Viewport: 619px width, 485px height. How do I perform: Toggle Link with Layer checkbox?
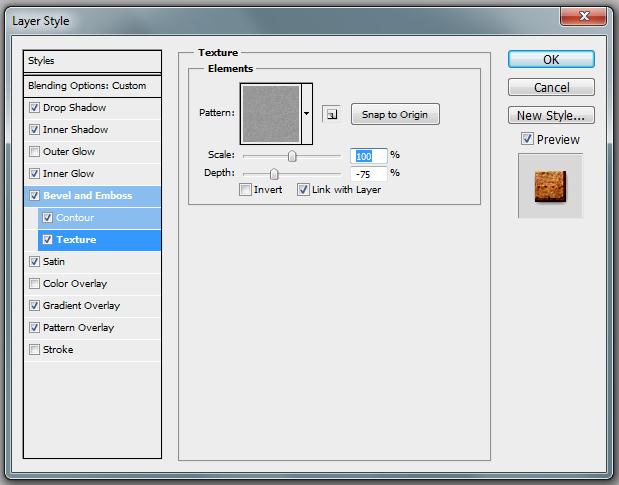pos(303,190)
